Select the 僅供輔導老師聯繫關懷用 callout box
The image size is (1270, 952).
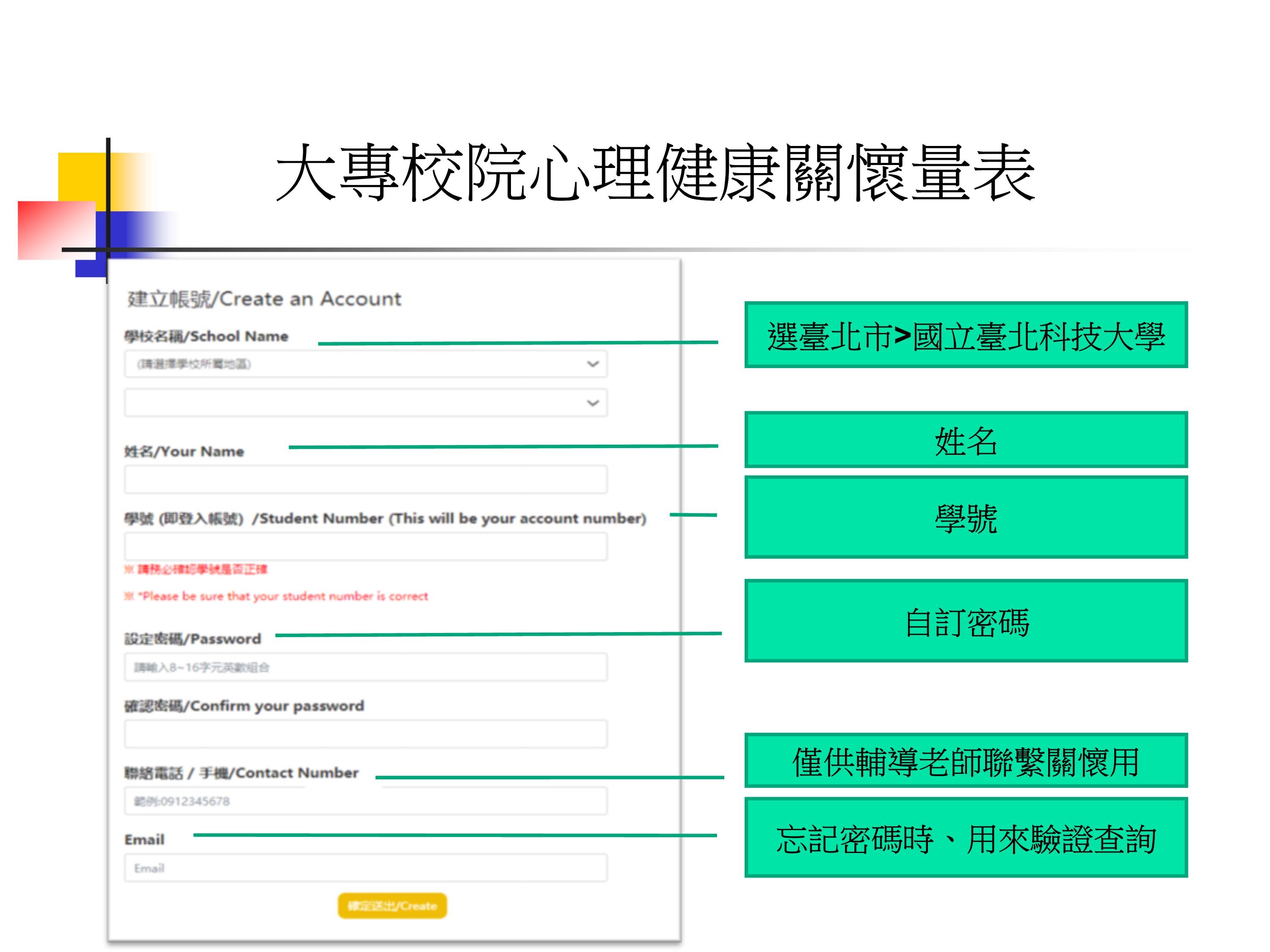(966, 761)
